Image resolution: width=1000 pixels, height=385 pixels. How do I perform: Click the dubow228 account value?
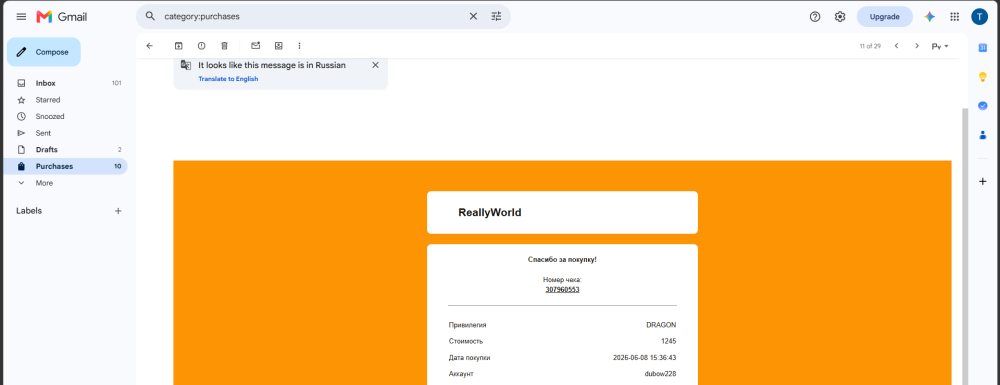click(x=660, y=374)
